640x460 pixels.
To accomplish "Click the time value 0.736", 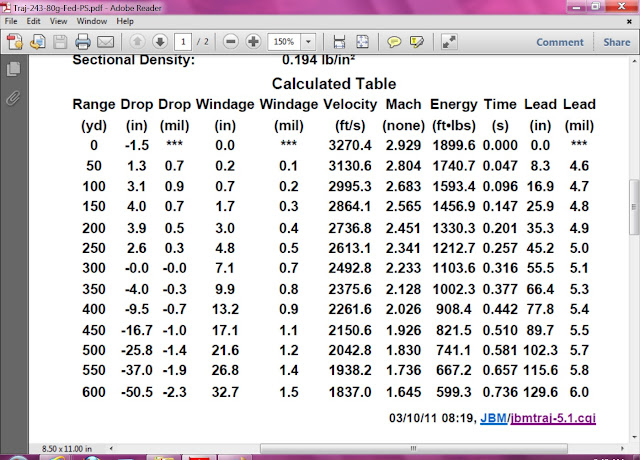I will coord(500,392).
